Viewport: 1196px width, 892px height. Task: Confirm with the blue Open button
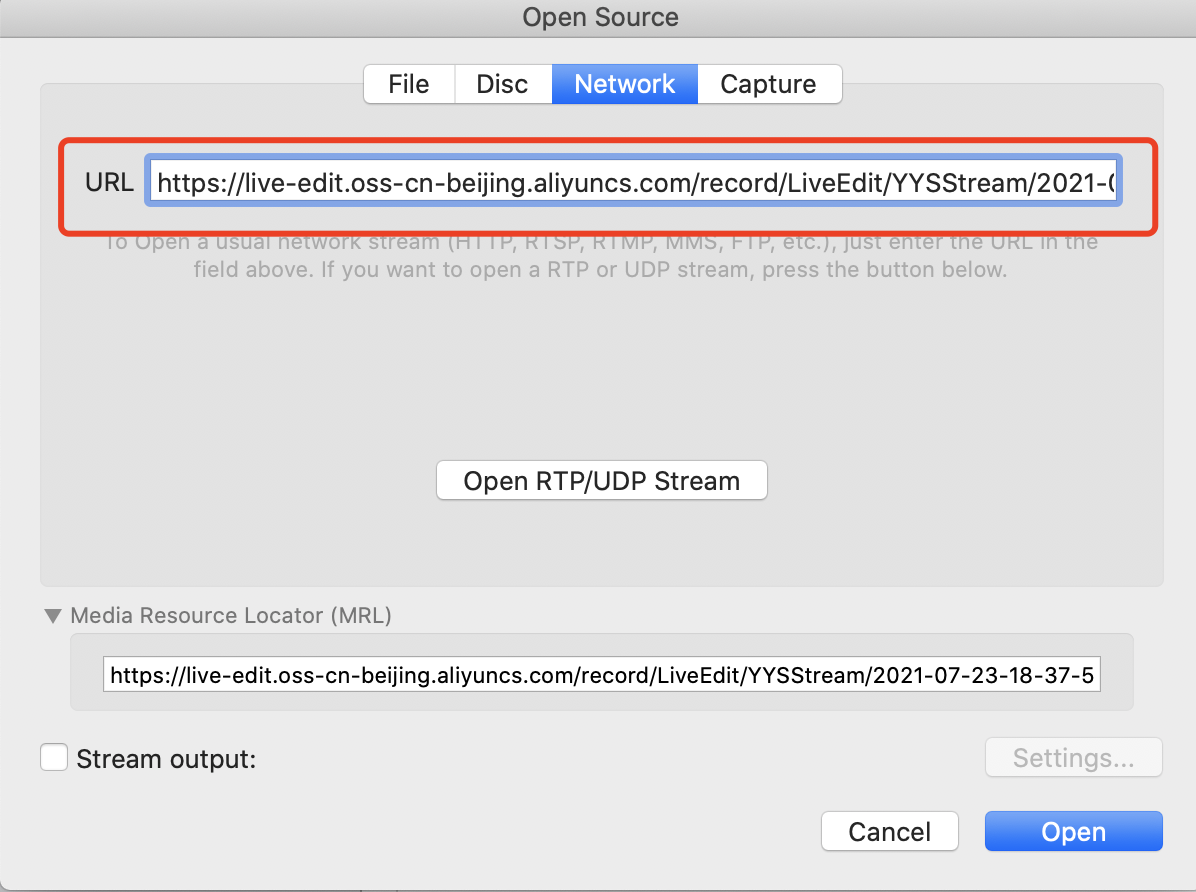click(1073, 831)
